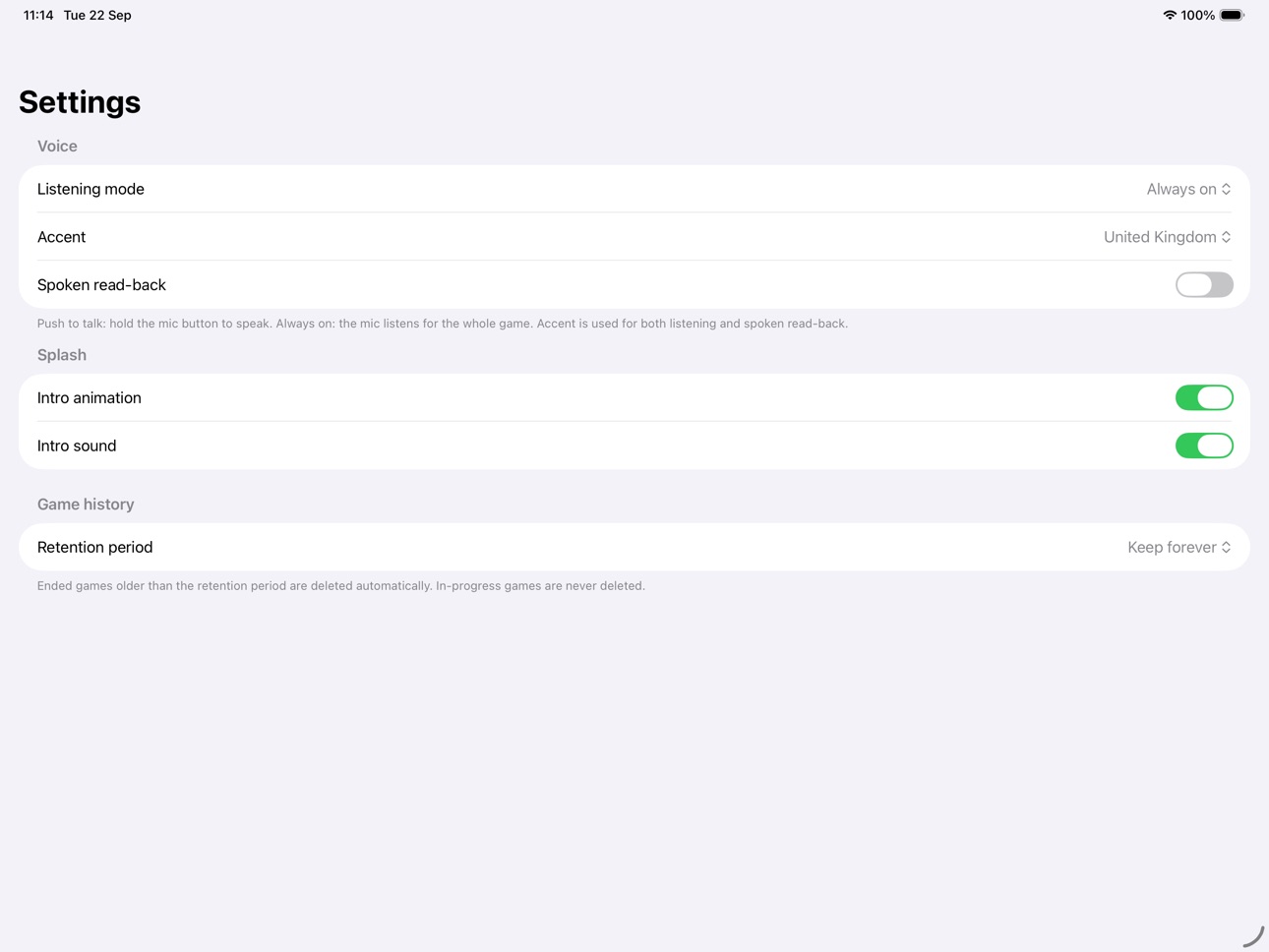Click the "Intro animation" label
This screenshot has width=1269, height=952.
pyautogui.click(x=90, y=397)
